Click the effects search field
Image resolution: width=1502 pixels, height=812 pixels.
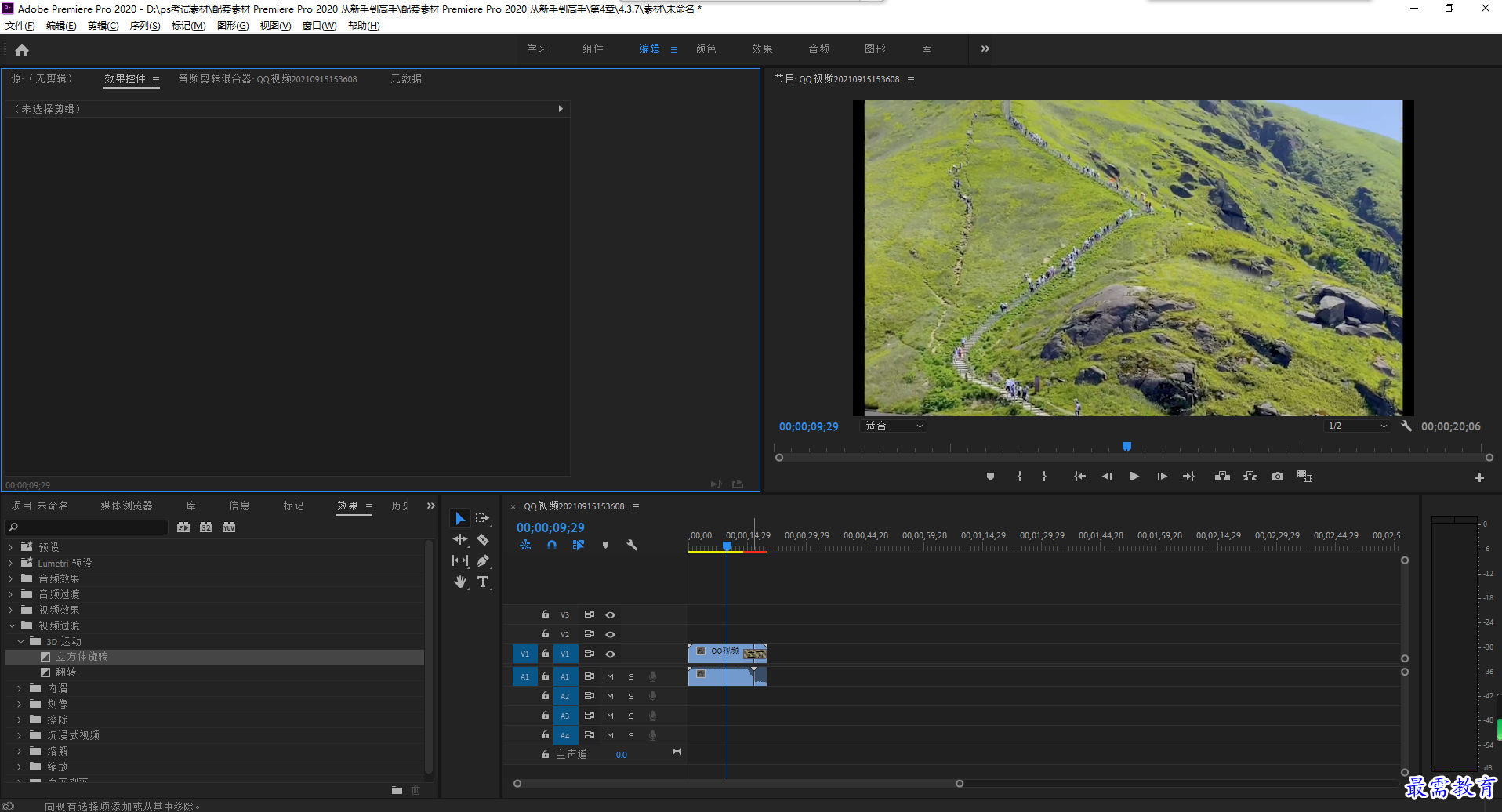click(86, 527)
